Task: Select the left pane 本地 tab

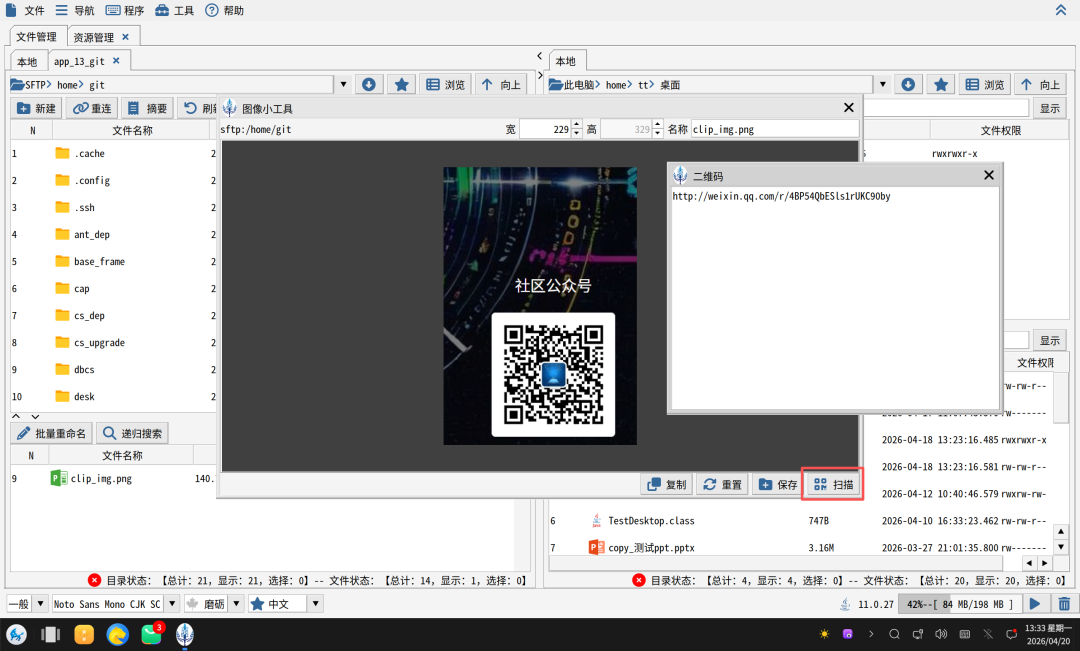Action: click(x=27, y=61)
